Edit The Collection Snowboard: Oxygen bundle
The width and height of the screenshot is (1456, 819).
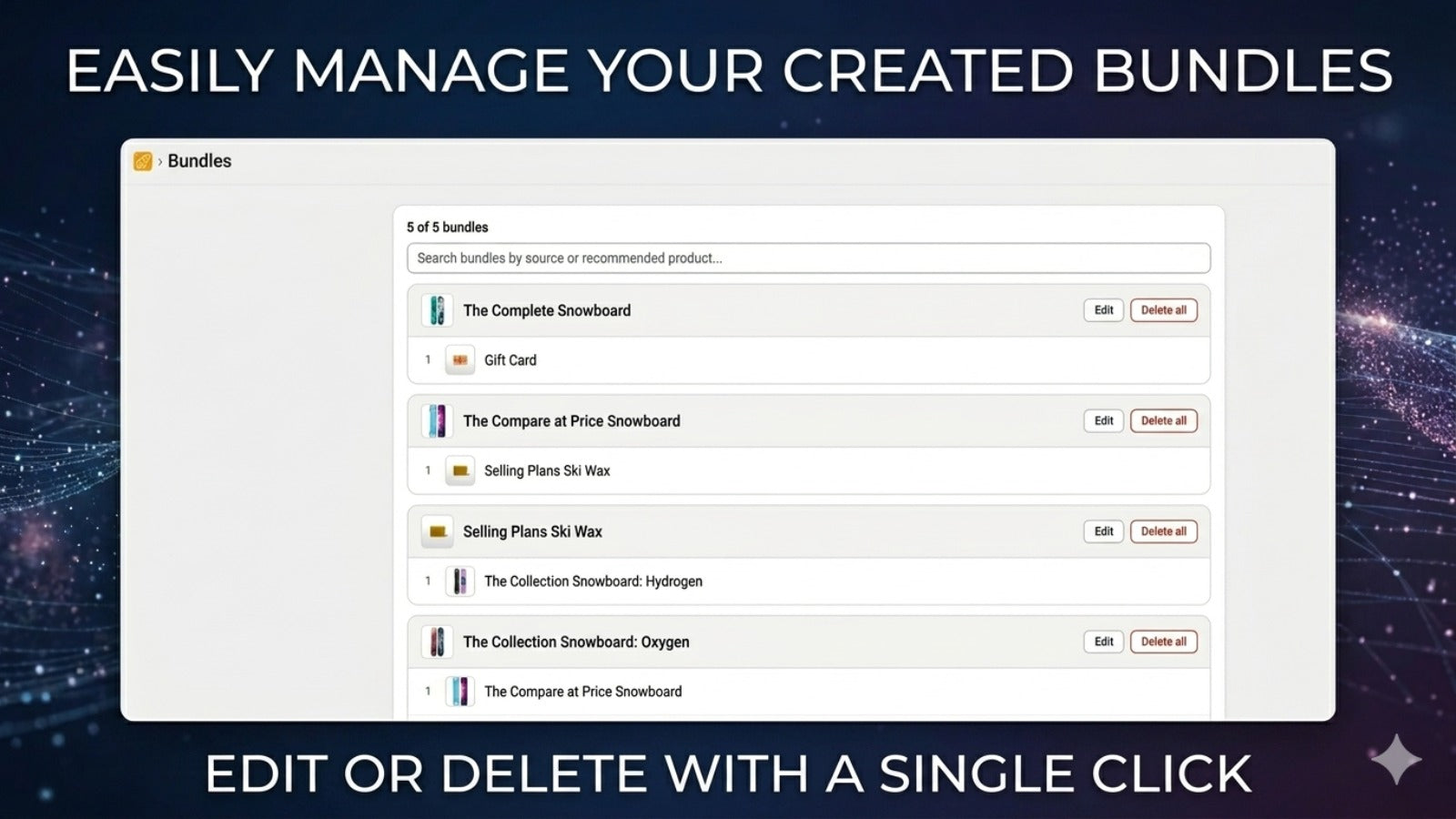[x=1104, y=642]
